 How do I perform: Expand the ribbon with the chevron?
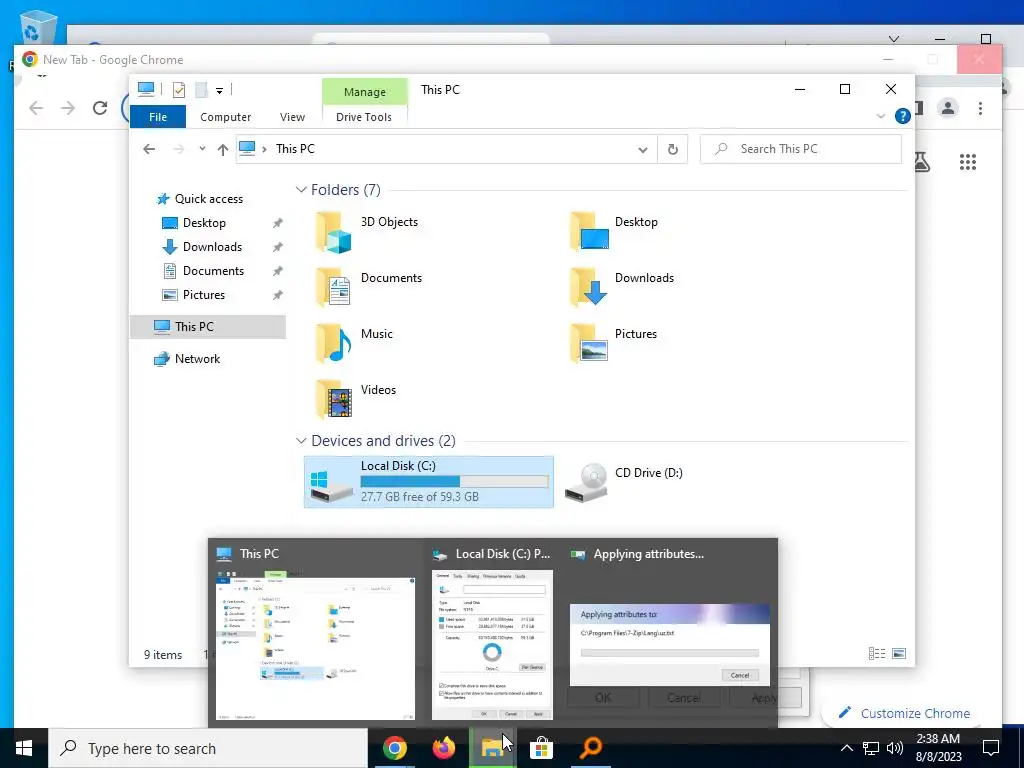pos(880,116)
